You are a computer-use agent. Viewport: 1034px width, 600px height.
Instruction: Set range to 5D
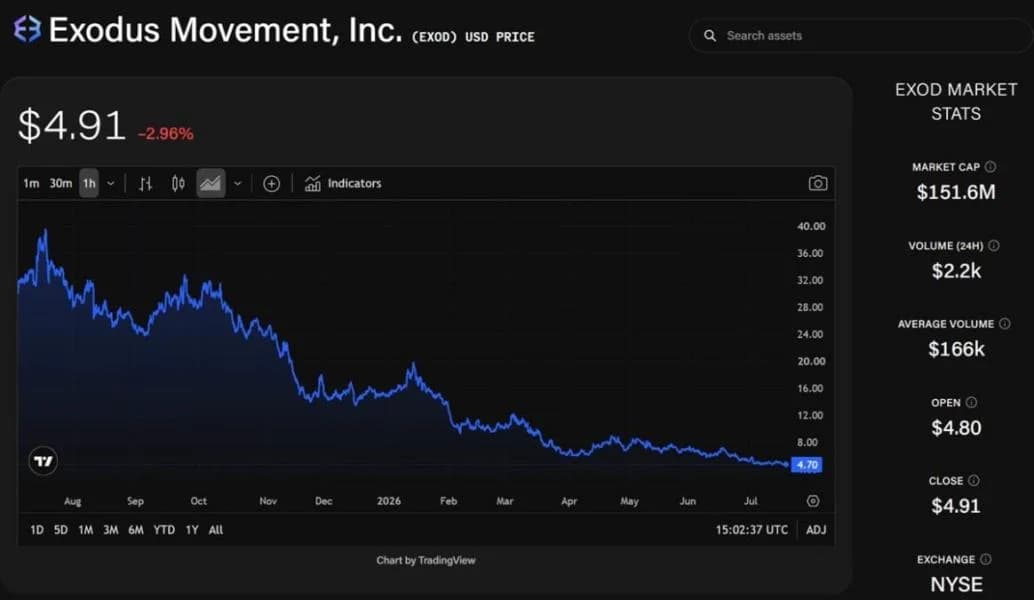[x=61, y=529]
